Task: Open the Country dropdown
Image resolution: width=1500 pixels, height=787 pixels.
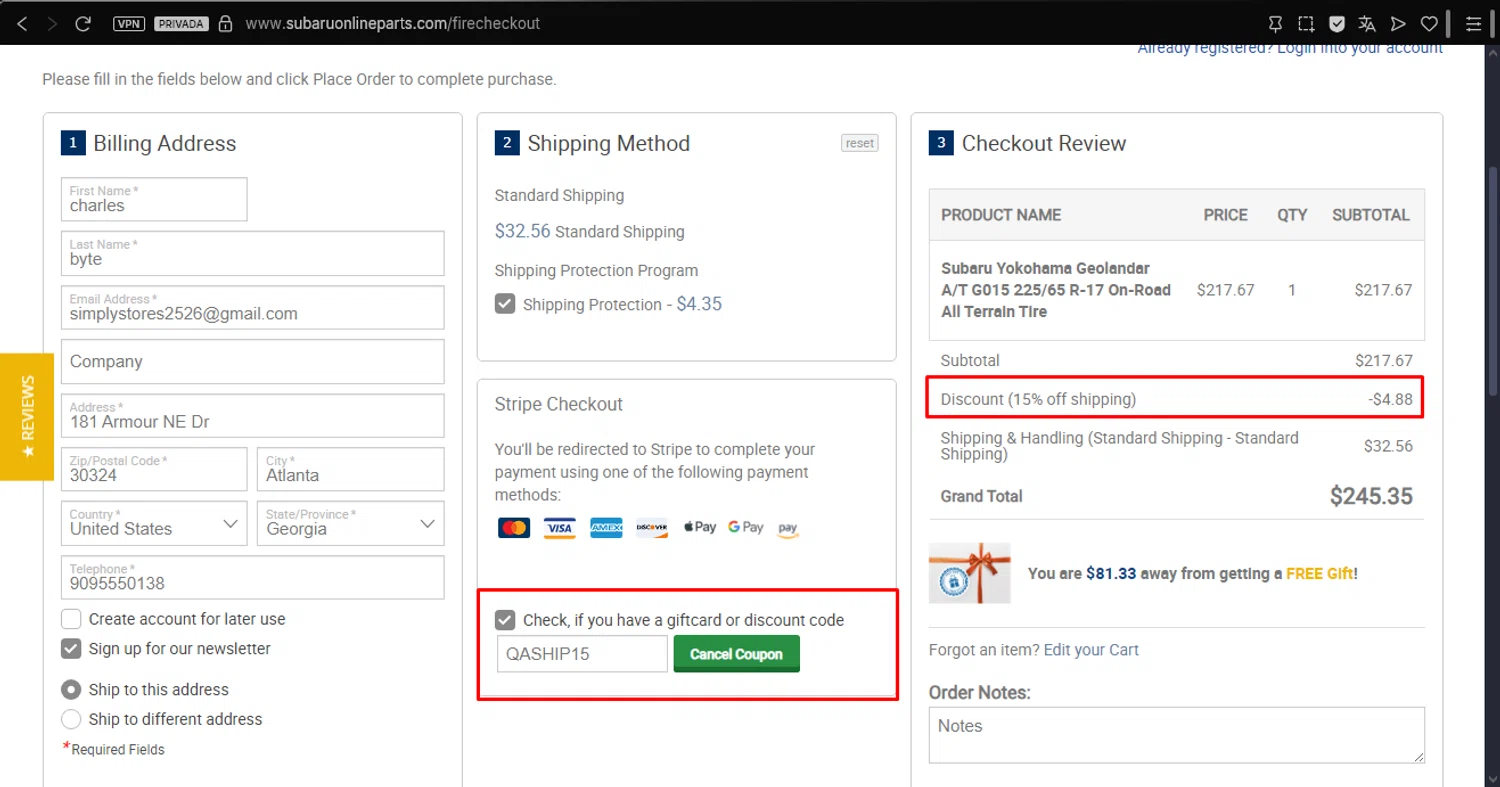Action: click(x=154, y=523)
